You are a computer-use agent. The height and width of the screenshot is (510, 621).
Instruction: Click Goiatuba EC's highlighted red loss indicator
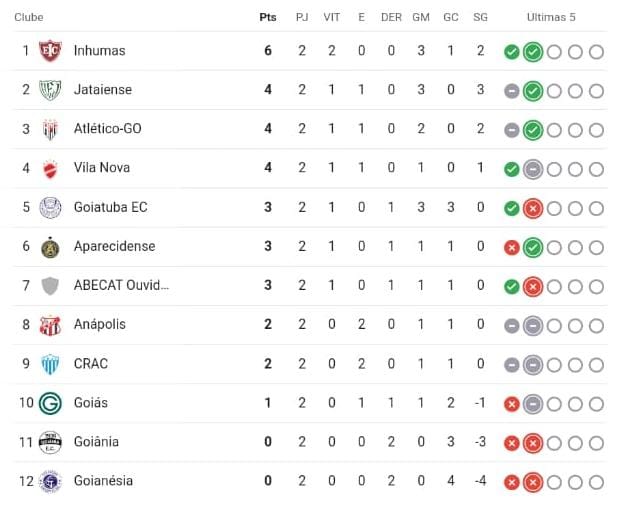pyautogui.click(x=533, y=208)
